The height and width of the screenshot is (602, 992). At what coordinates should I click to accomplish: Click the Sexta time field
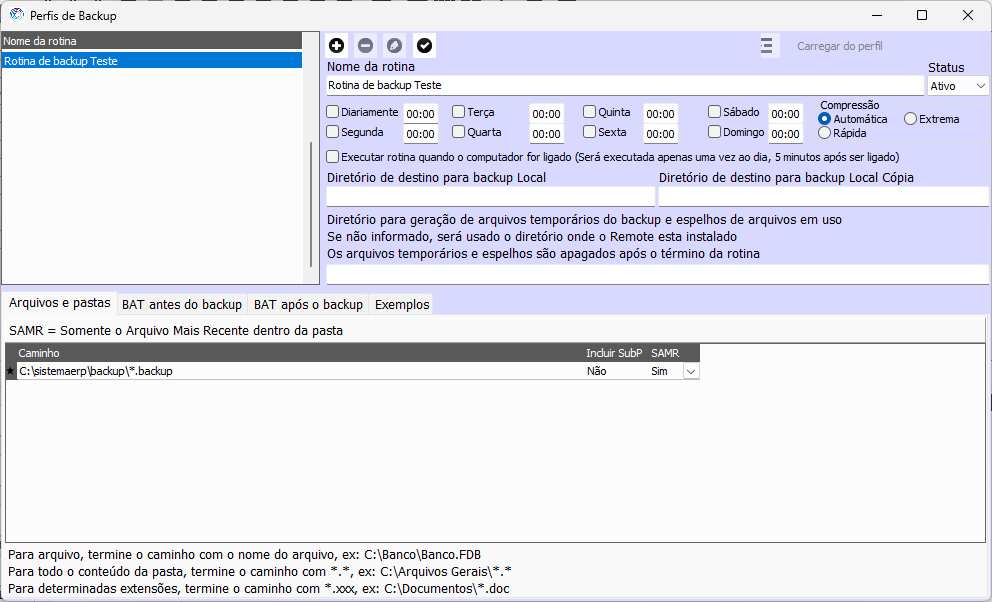(x=660, y=133)
